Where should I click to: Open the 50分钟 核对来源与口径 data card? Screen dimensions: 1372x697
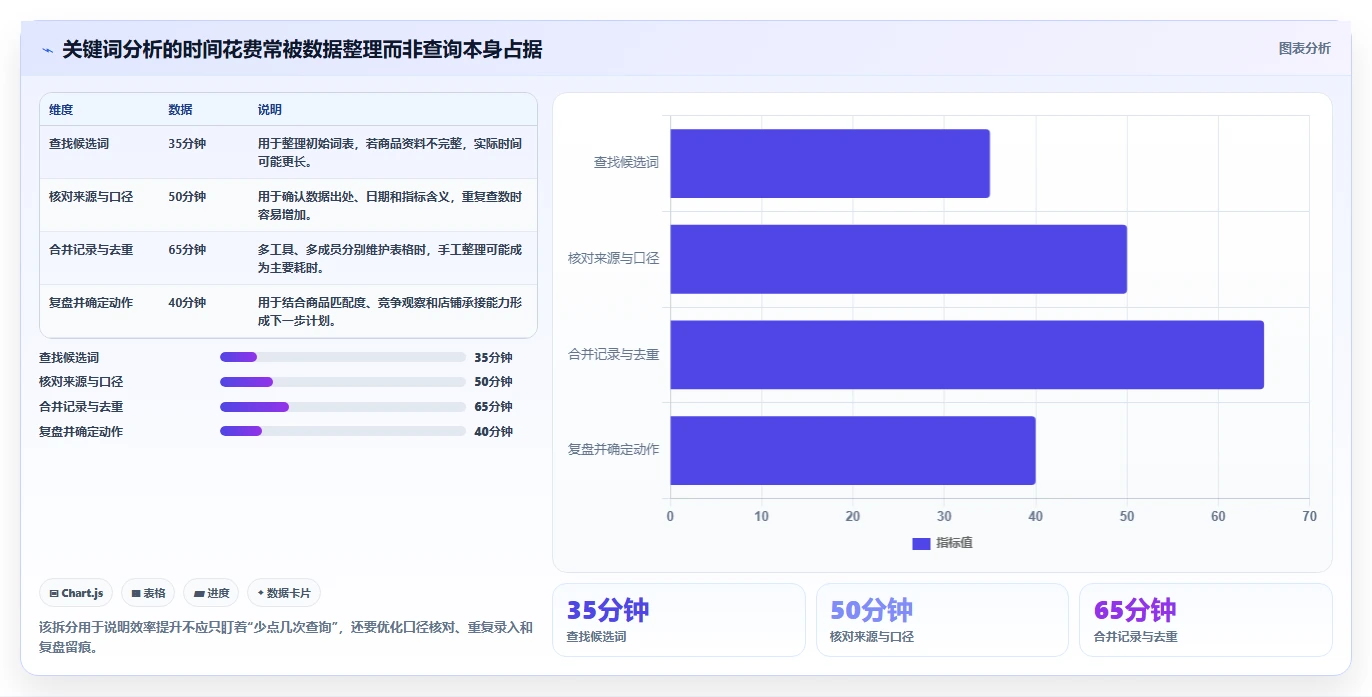pos(942,620)
